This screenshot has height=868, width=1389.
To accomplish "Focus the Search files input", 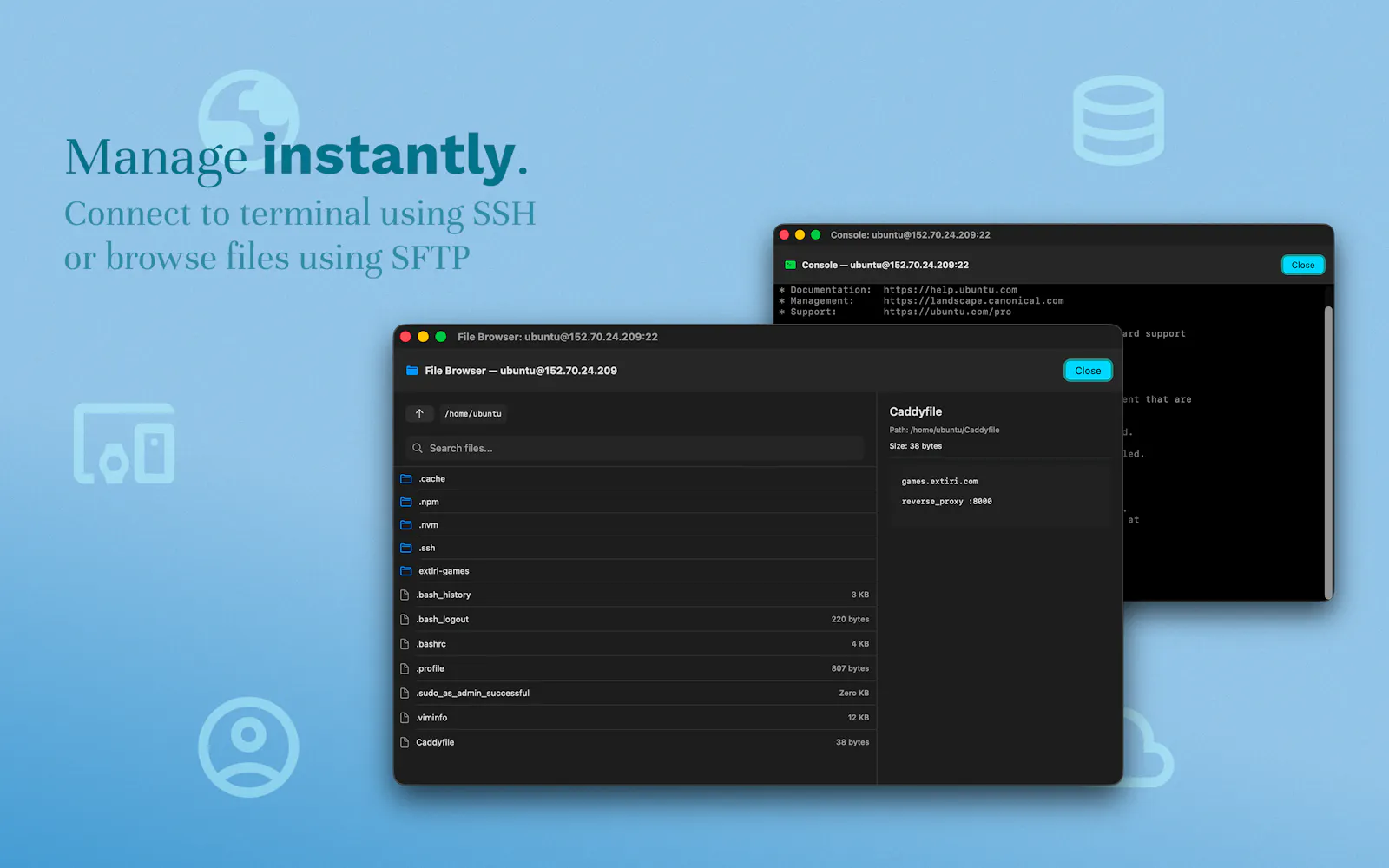I will [x=635, y=448].
